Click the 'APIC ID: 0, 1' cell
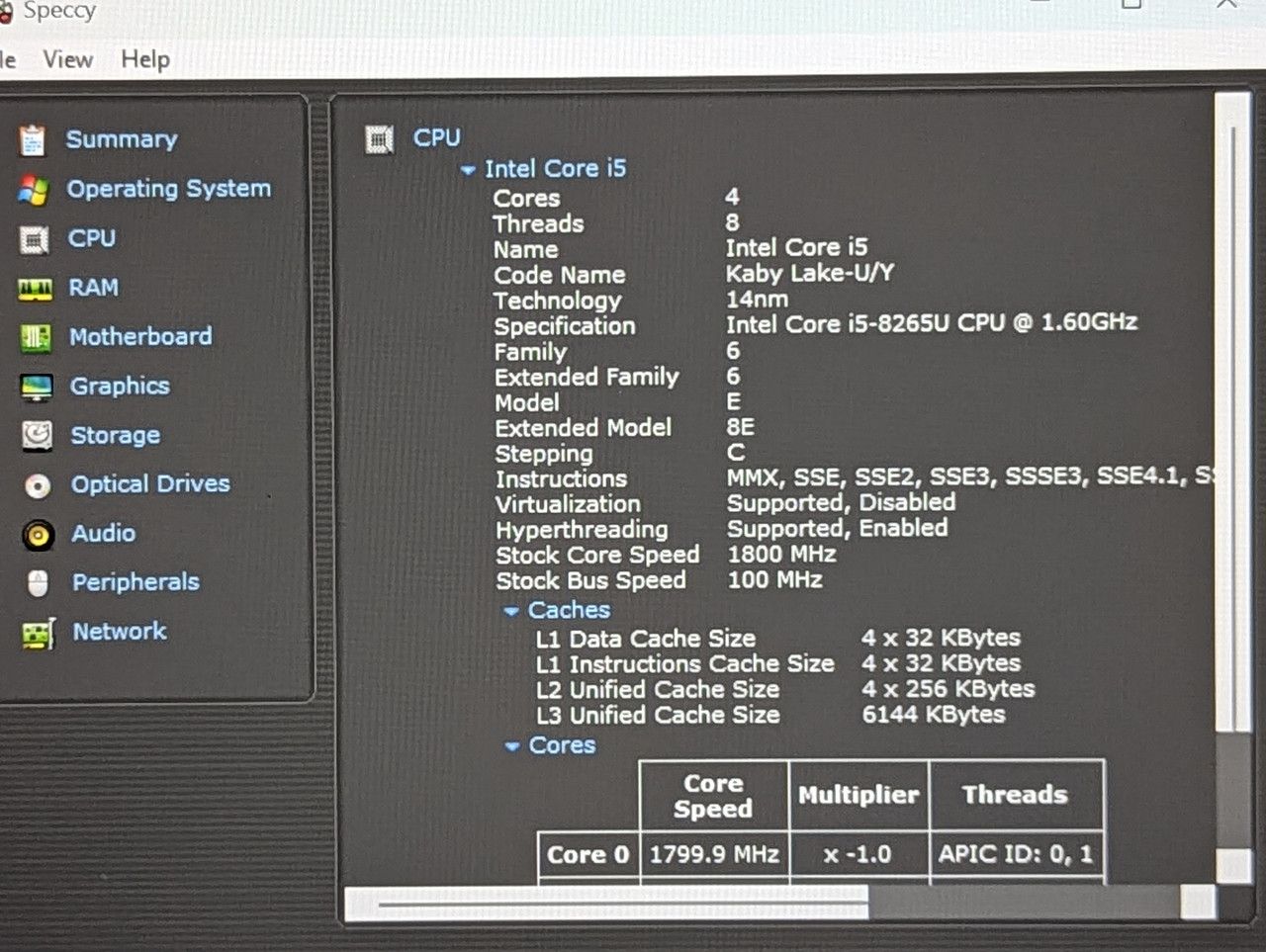This screenshot has height=952, width=1266. [x=1016, y=854]
